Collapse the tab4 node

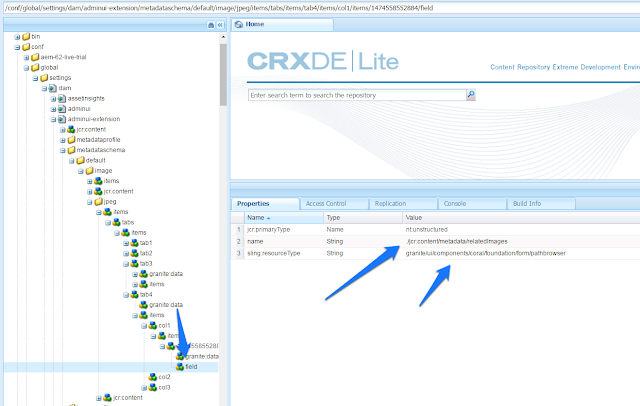(x=126, y=295)
